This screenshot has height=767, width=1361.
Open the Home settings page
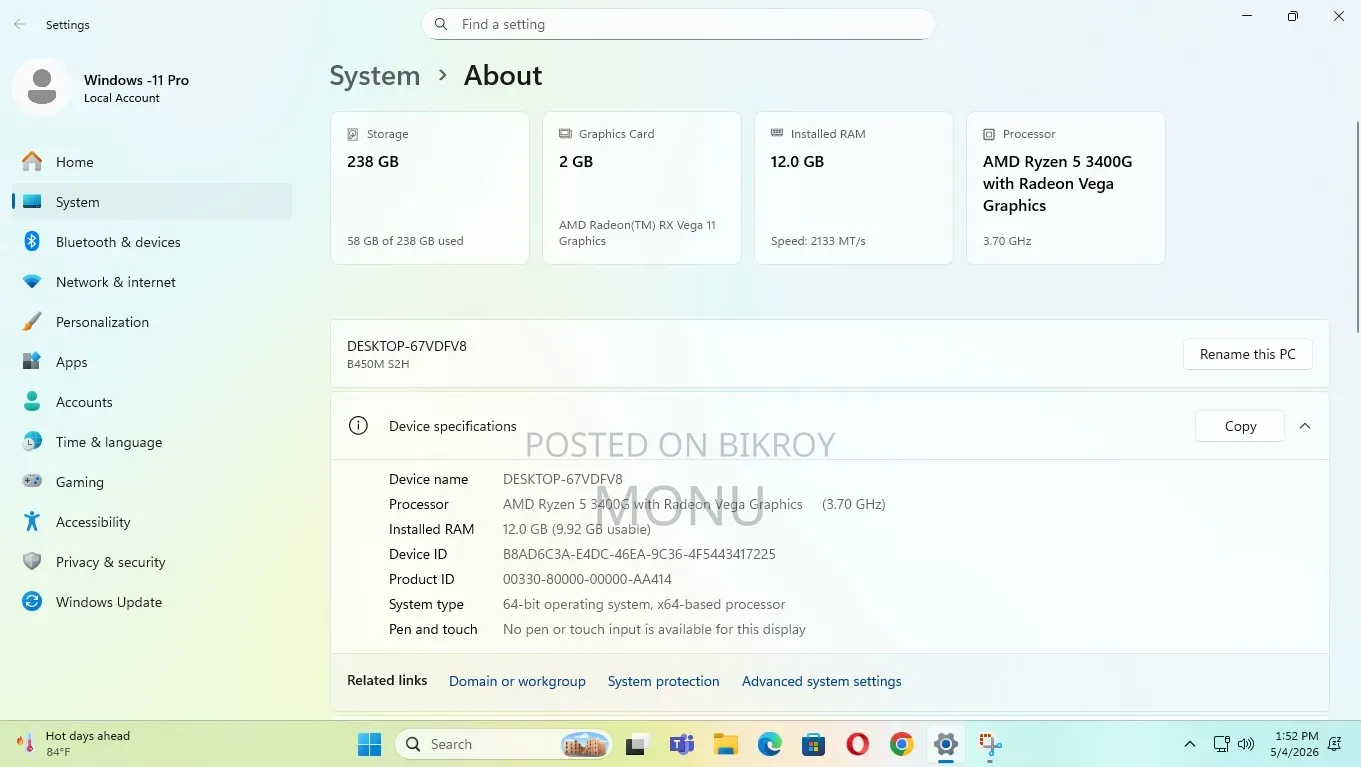(x=152, y=162)
